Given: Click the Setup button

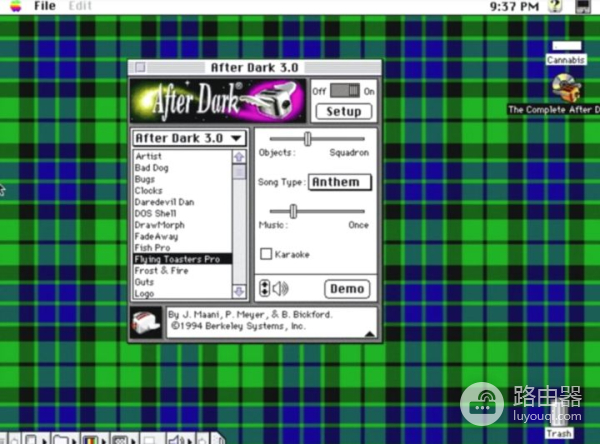Looking at the screenshot, I should (x=344, y=111).
